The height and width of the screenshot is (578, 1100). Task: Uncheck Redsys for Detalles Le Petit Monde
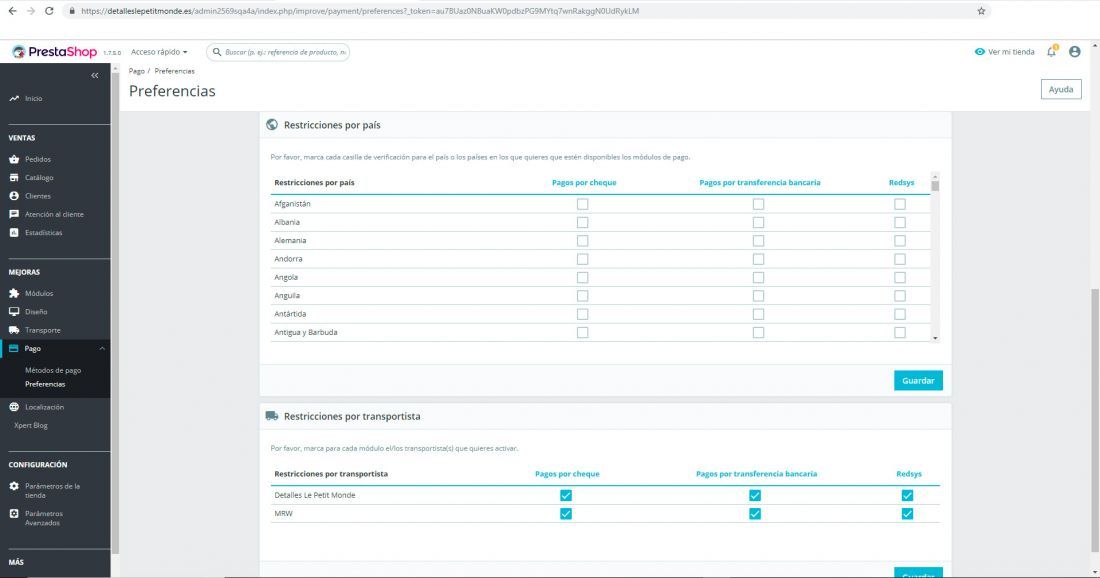coord(907,495)
